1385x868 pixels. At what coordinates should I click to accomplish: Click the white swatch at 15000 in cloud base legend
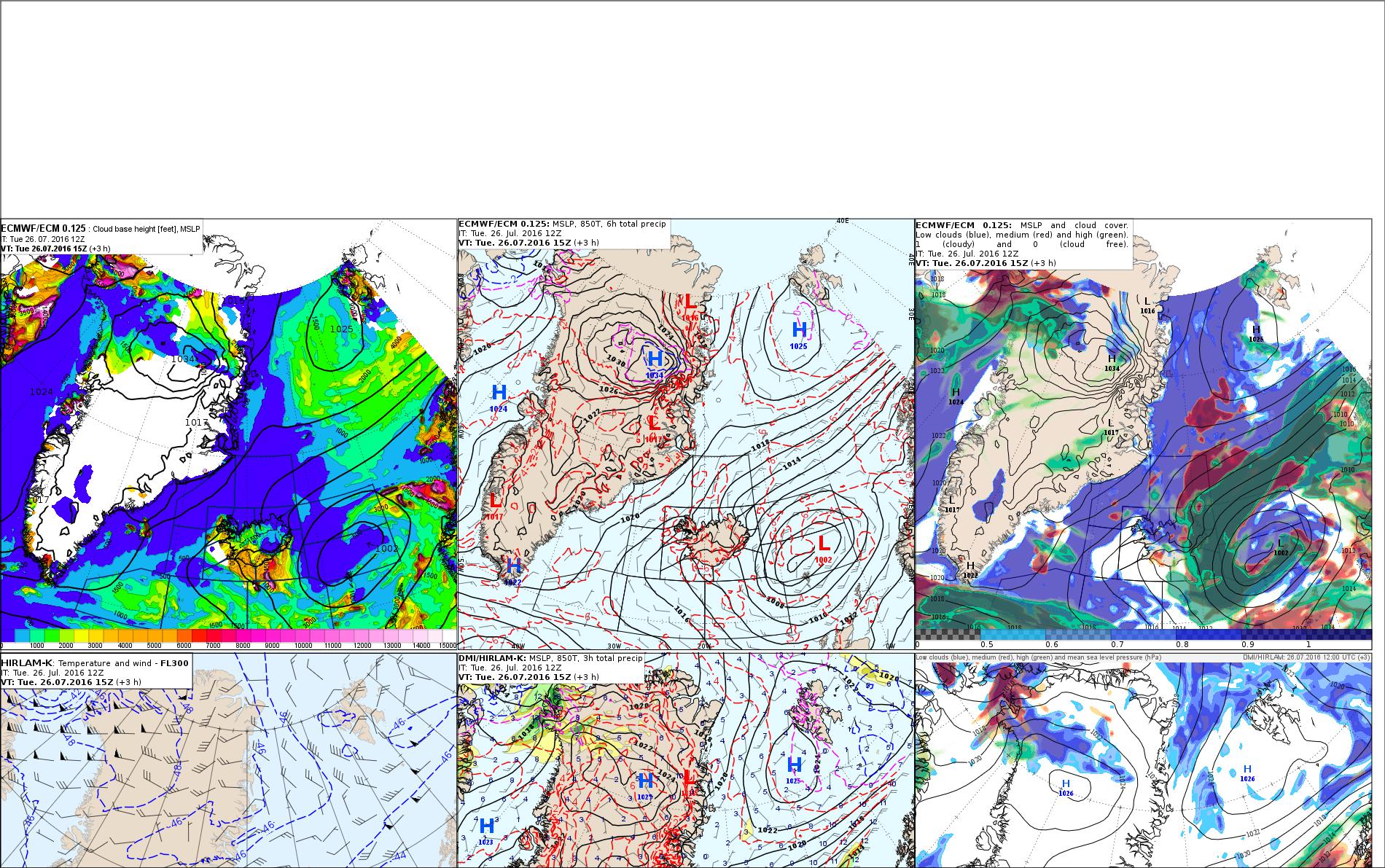[x=450, y=636]
